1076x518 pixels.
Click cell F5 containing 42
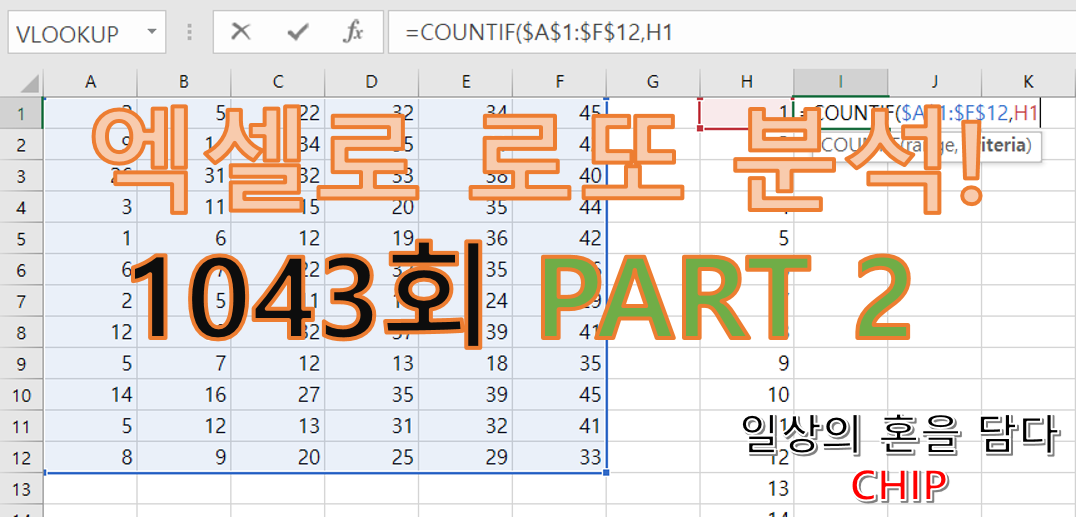[559, 238]
